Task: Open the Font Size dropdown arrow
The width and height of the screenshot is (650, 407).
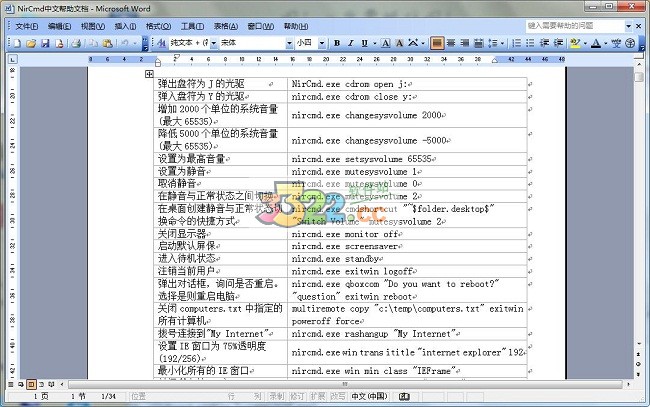Action: [x=322, y=43]
